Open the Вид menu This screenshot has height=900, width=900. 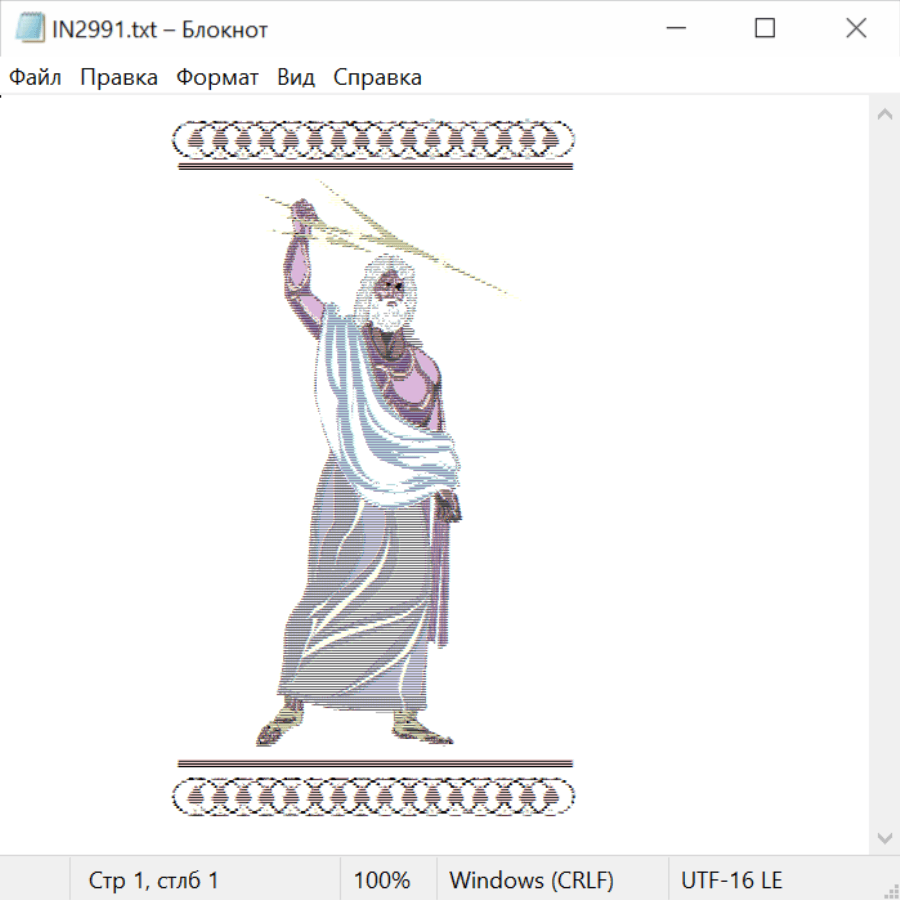(x=296, y=78)
